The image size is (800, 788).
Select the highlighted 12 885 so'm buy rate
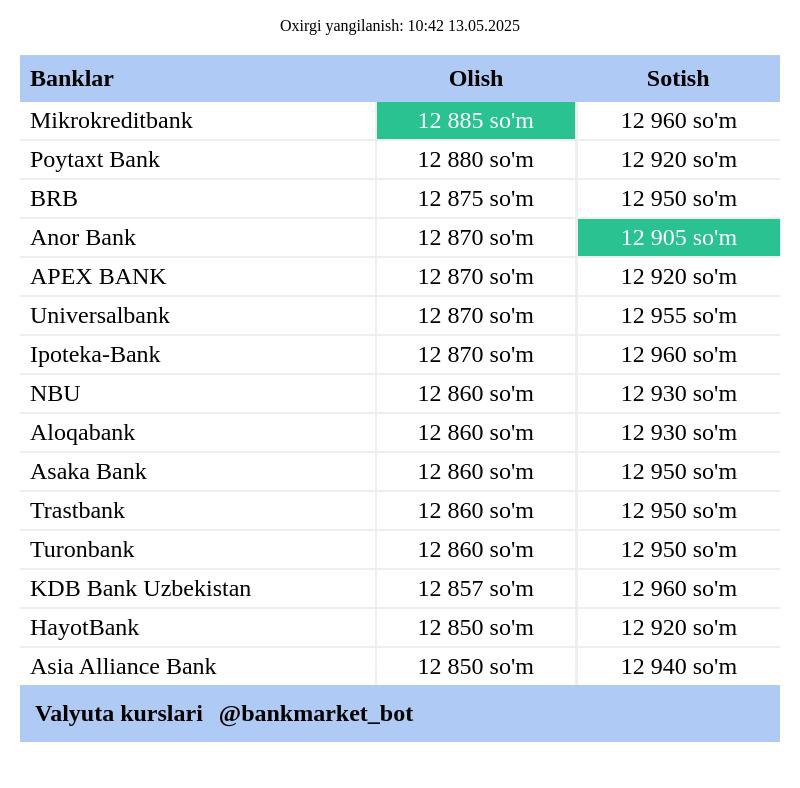[x=476, y=120]
